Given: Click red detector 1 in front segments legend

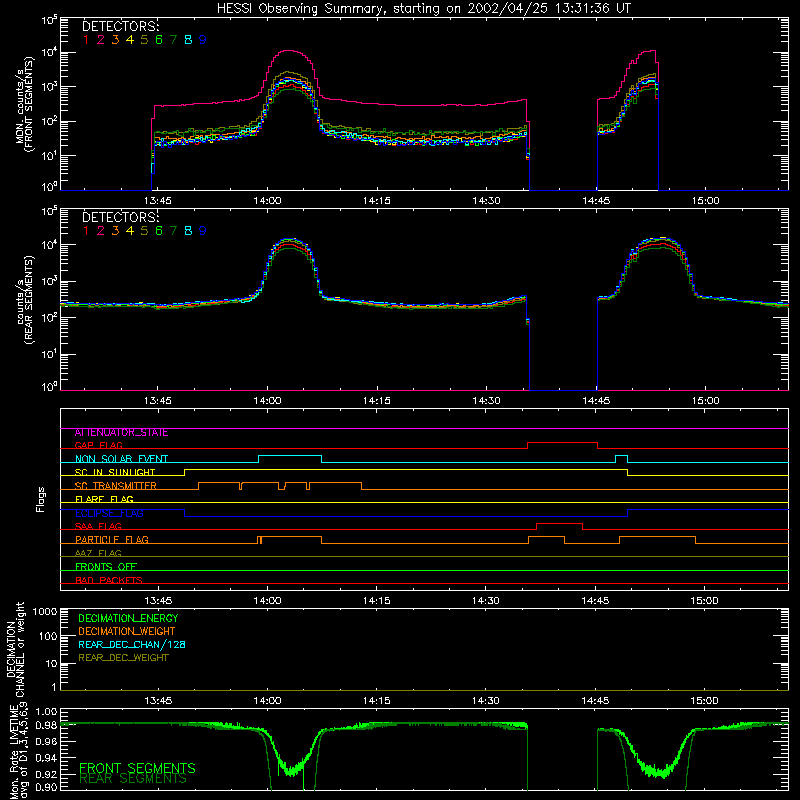Looking at the screenshot, I should click(x=86, y=40).
